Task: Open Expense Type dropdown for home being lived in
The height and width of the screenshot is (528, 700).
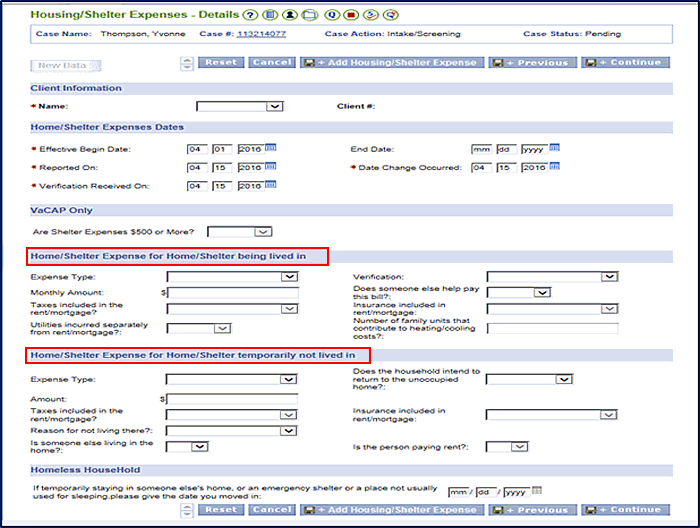Action: tap(232, 277)
